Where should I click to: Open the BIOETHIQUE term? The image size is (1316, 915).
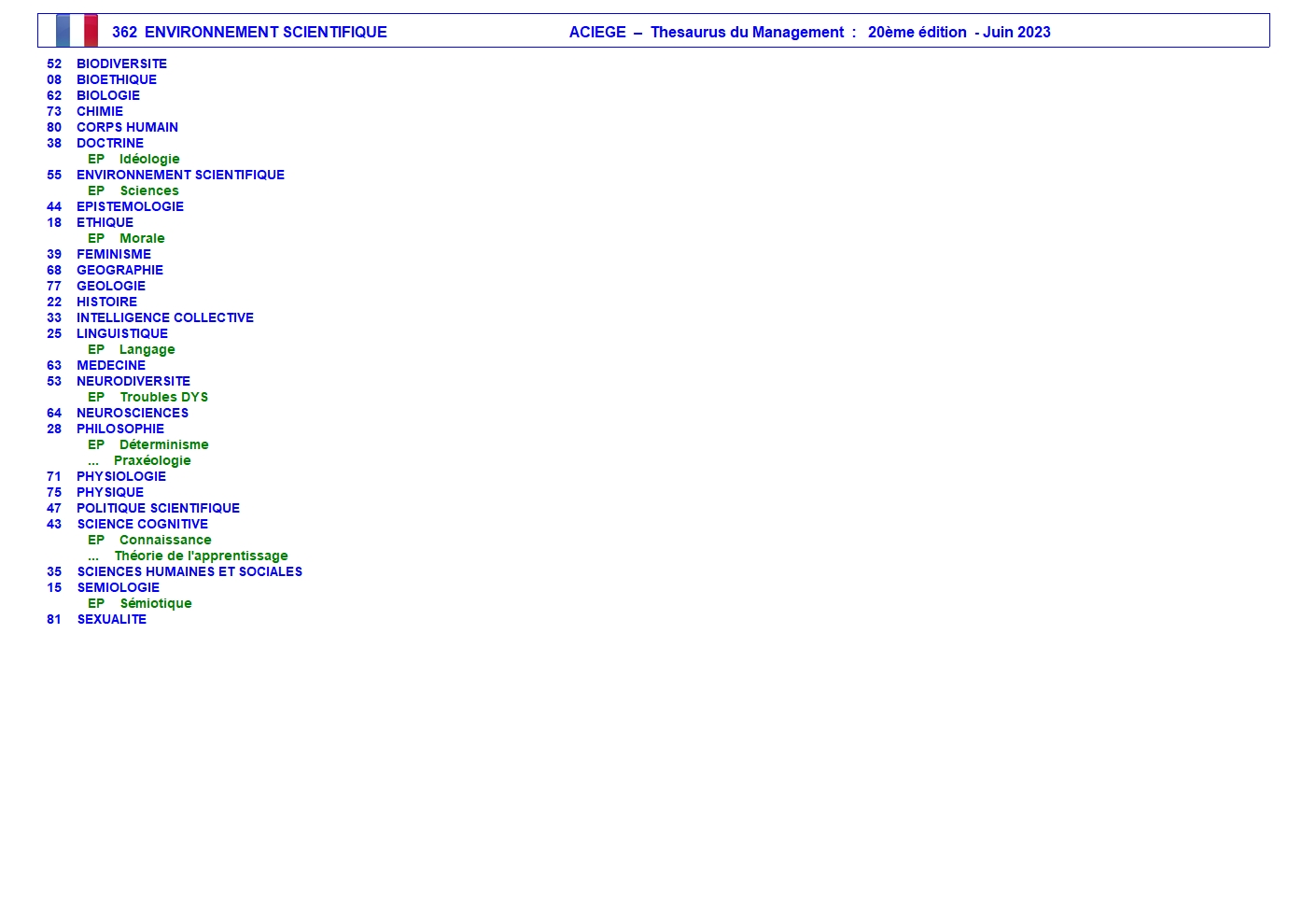pos(116,79)
